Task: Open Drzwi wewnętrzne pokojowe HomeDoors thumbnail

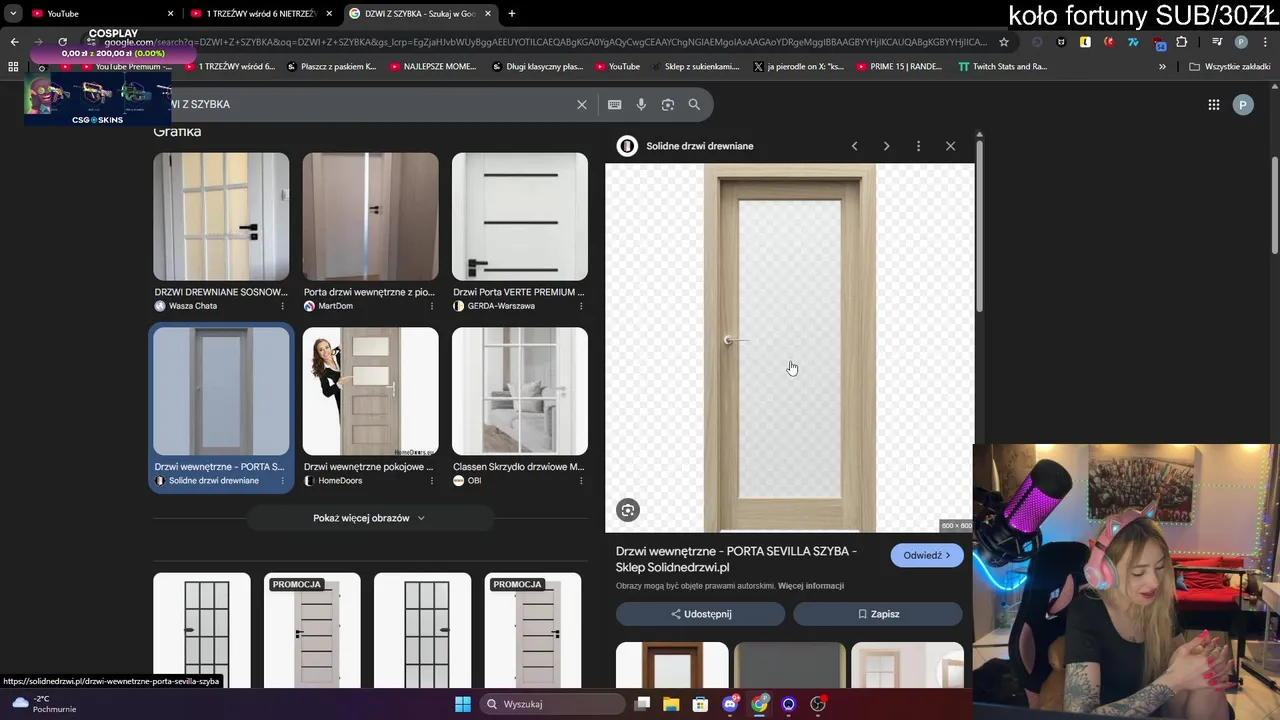Action: pyautogui.click(x=370, y=391)
